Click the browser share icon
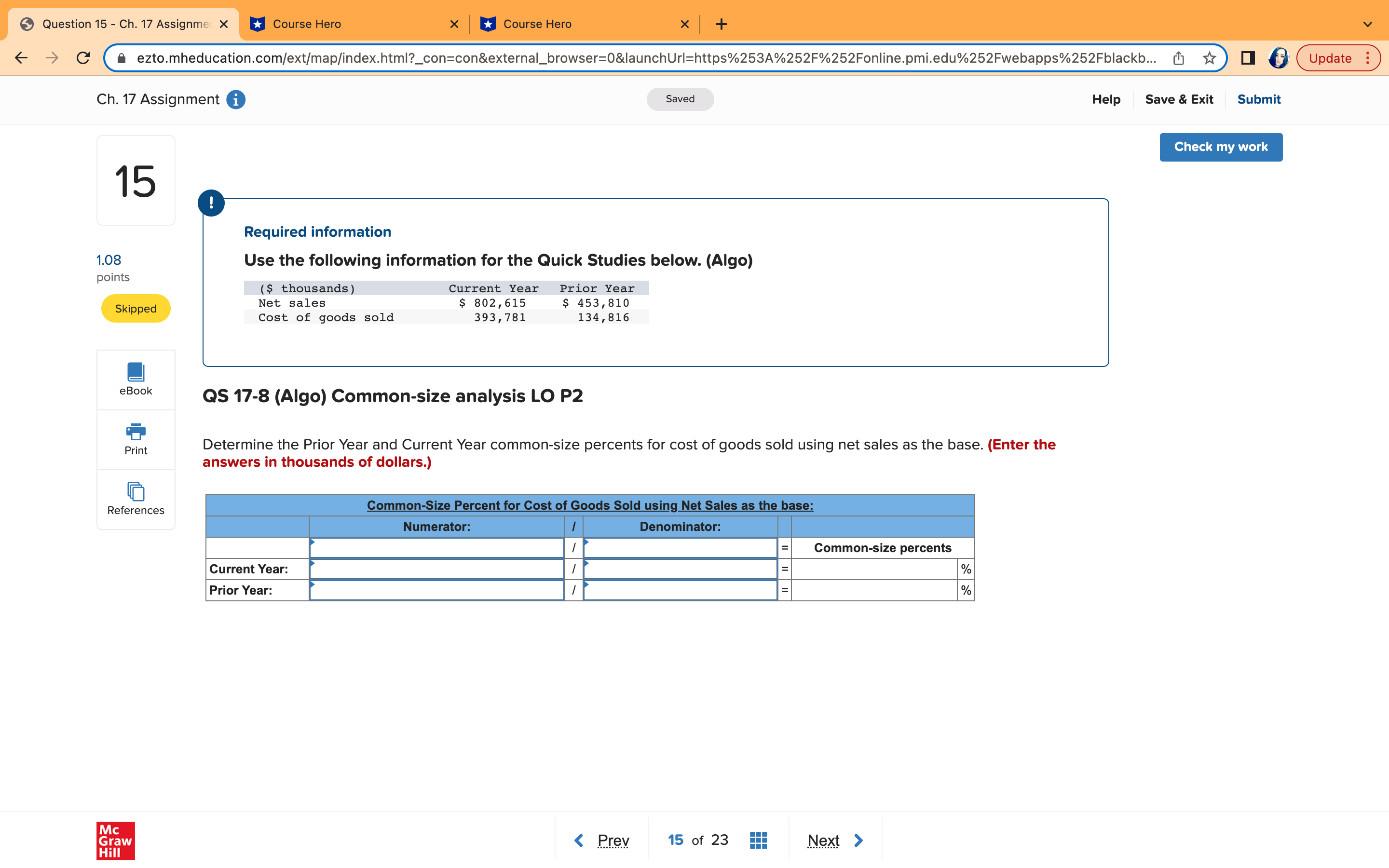The width and height of the screenshot is (1389, 868). [1178, 58]
